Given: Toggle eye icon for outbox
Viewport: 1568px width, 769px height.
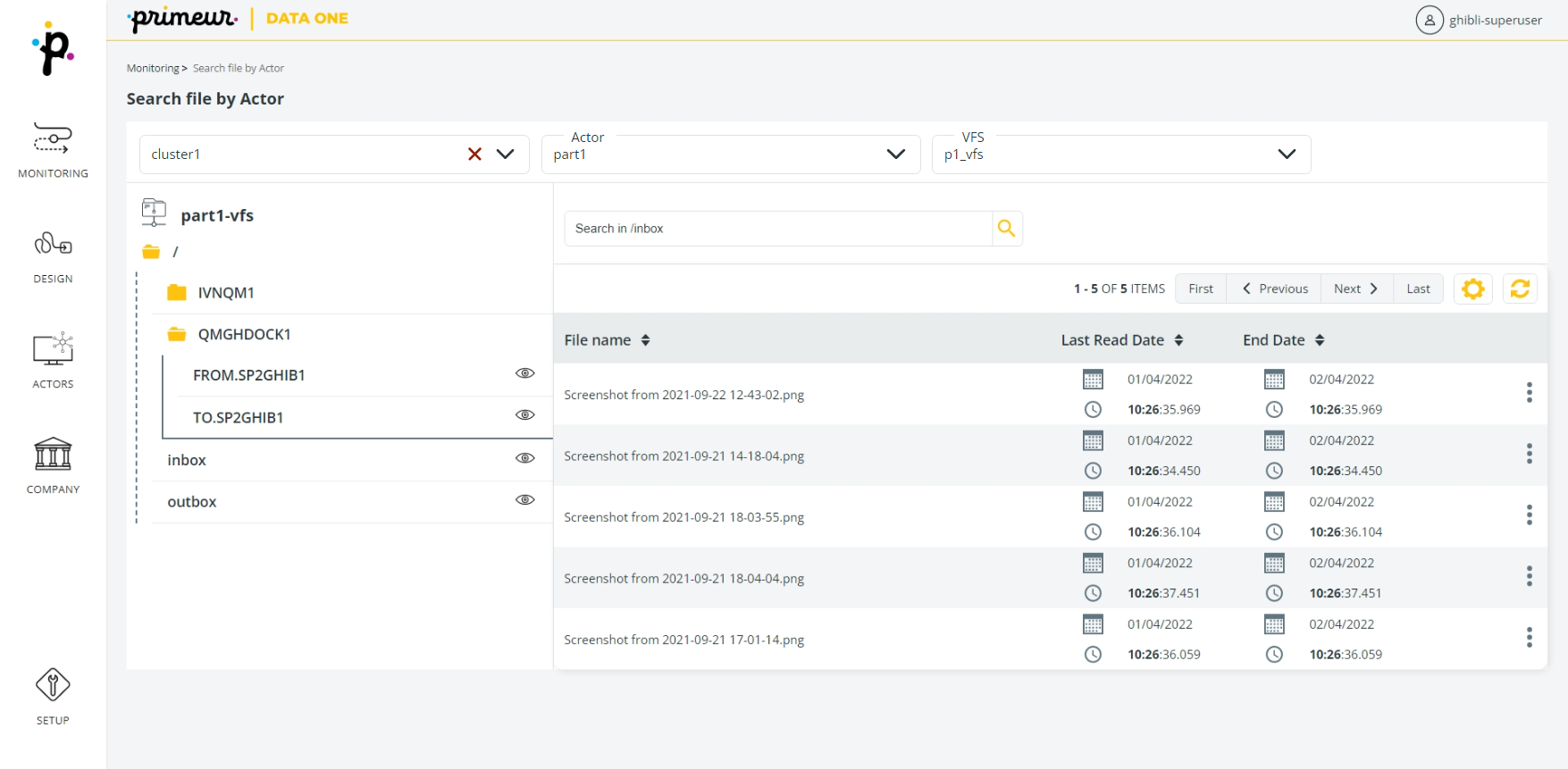Looking at the screenshot, I should (525, 500).
